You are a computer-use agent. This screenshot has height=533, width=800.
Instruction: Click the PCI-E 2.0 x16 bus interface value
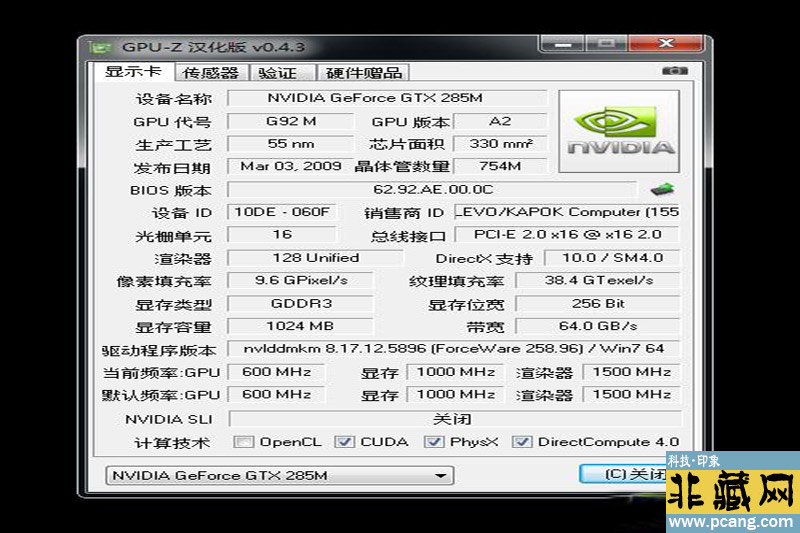(x=567, y=235)
